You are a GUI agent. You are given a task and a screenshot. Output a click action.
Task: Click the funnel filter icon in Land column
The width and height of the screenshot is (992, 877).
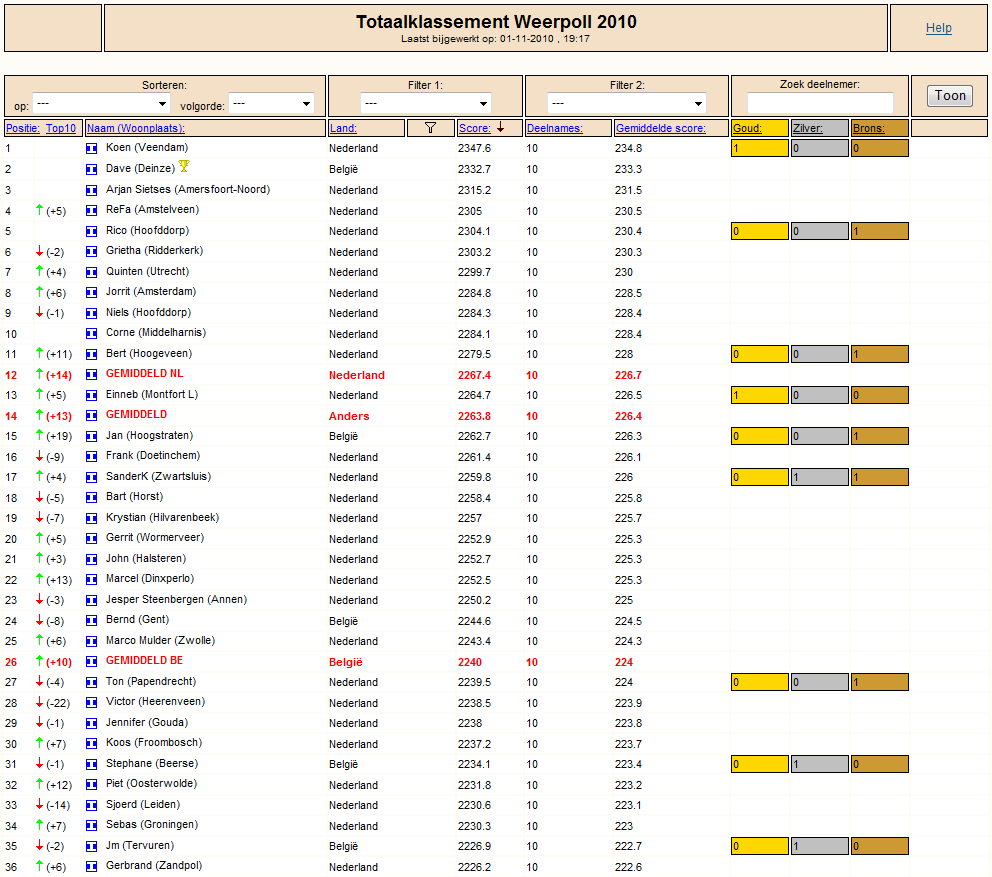point(430,128)
